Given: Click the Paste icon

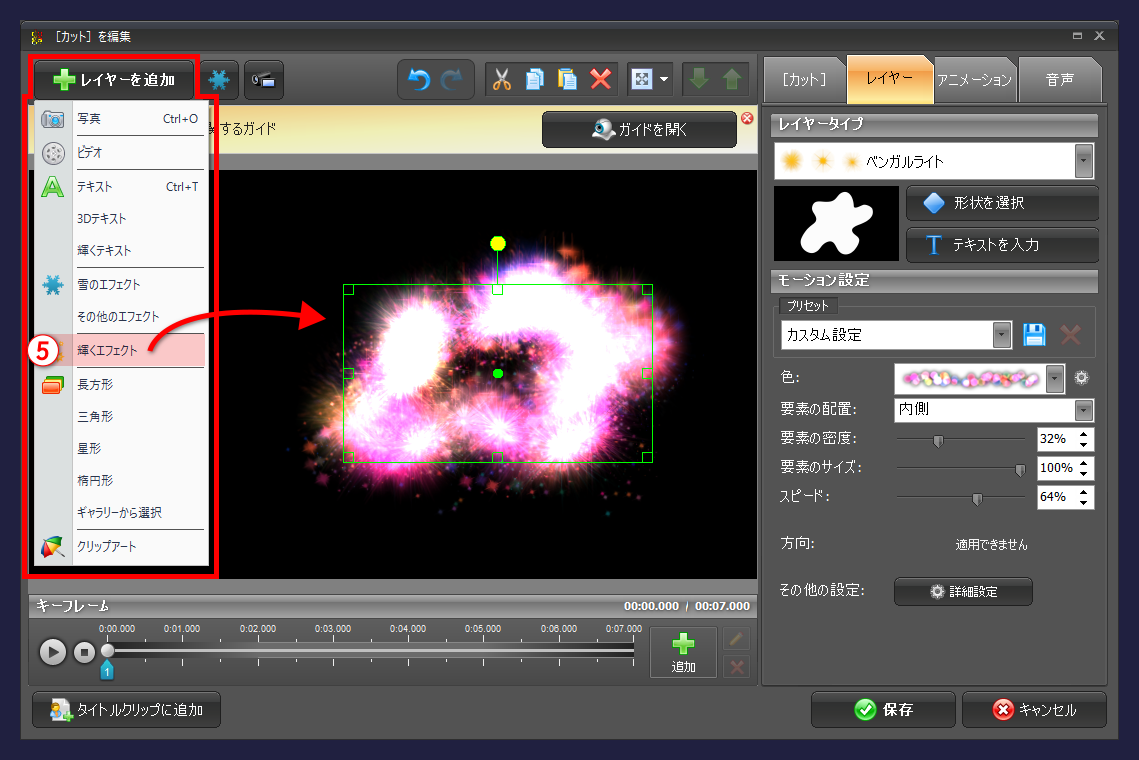Looking at the screenshot, I should point(567,80).
